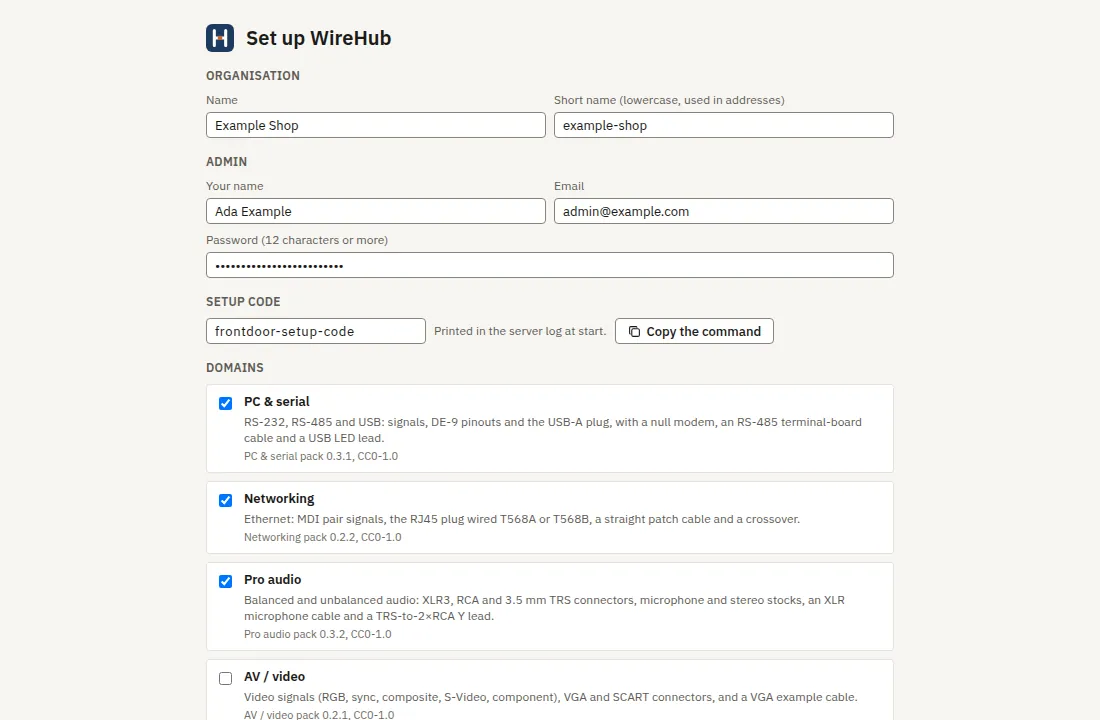Click the 'Password (12 characters or more)' label

click(297, 240)
